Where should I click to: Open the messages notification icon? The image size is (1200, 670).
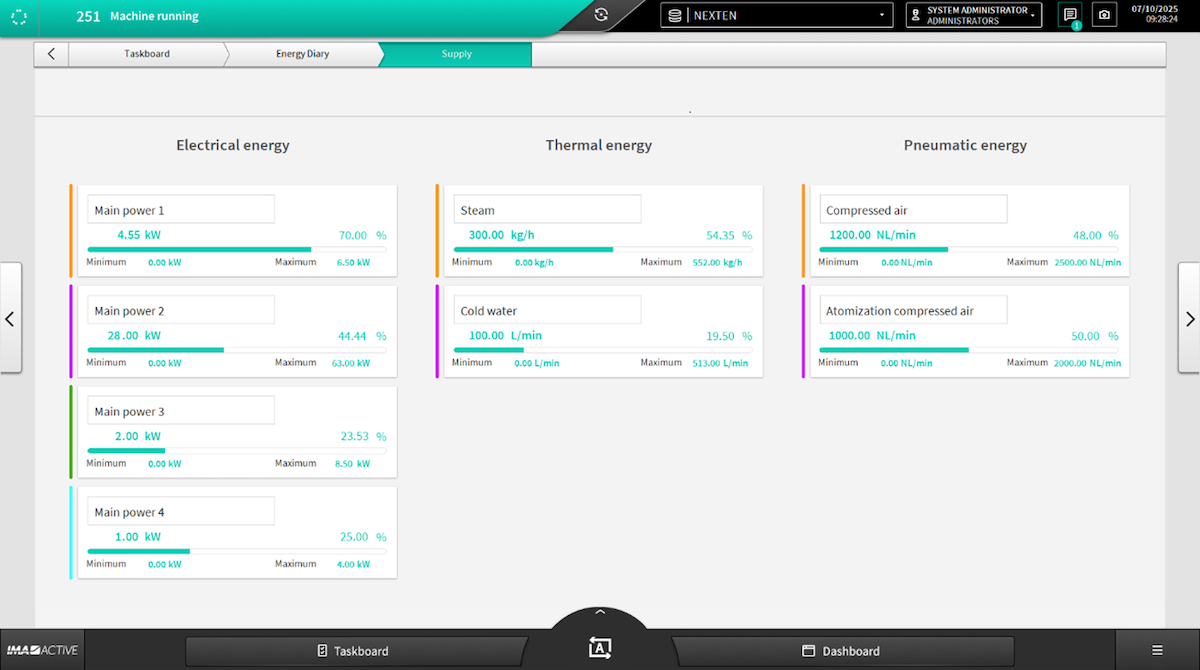pyautogui.click(x=1070, y=15)
